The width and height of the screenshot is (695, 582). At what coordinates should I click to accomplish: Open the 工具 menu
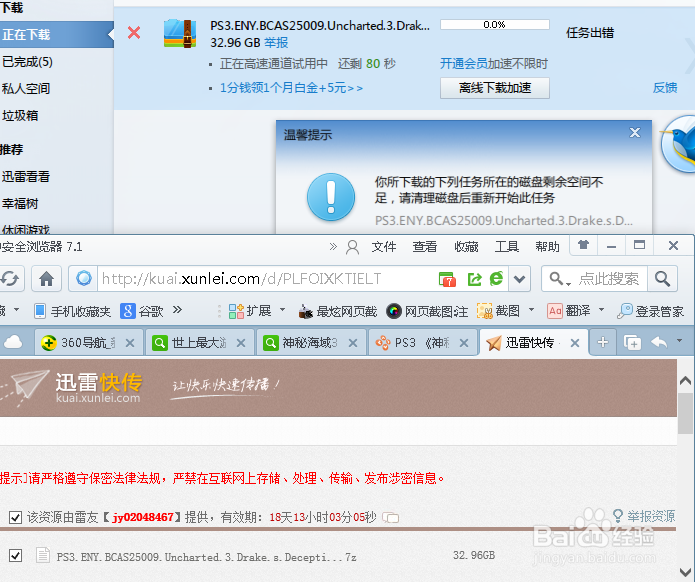tap(507, 246)
